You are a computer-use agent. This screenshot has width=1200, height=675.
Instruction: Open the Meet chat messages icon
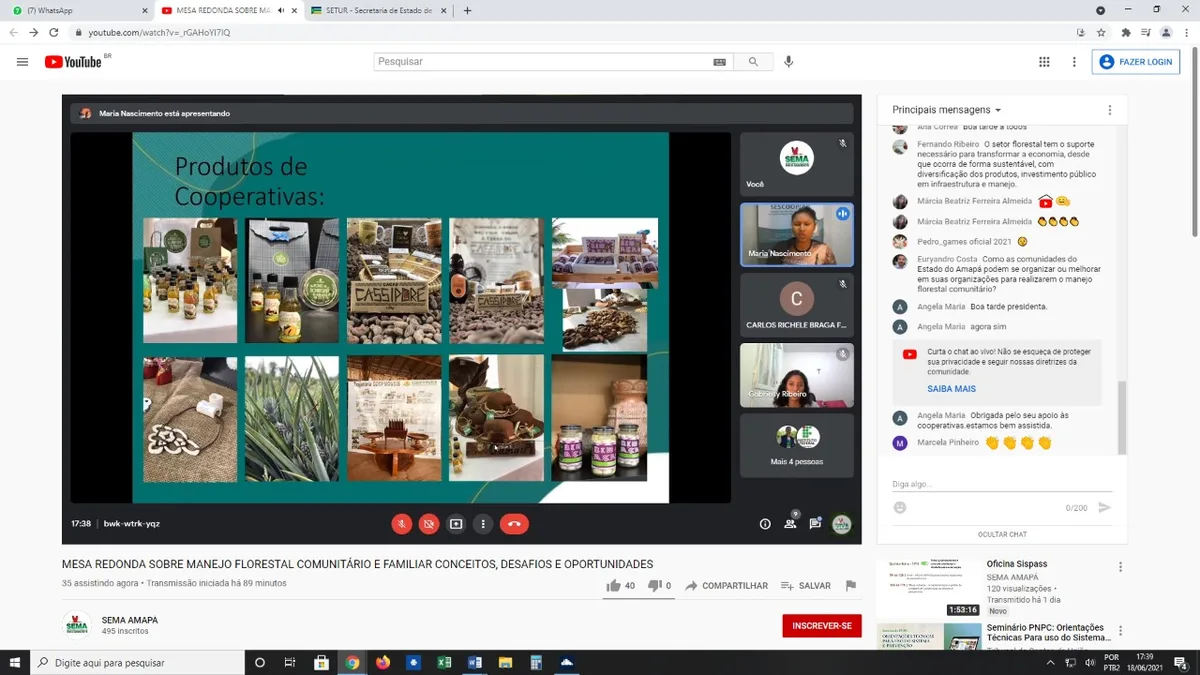pos(815,524)
